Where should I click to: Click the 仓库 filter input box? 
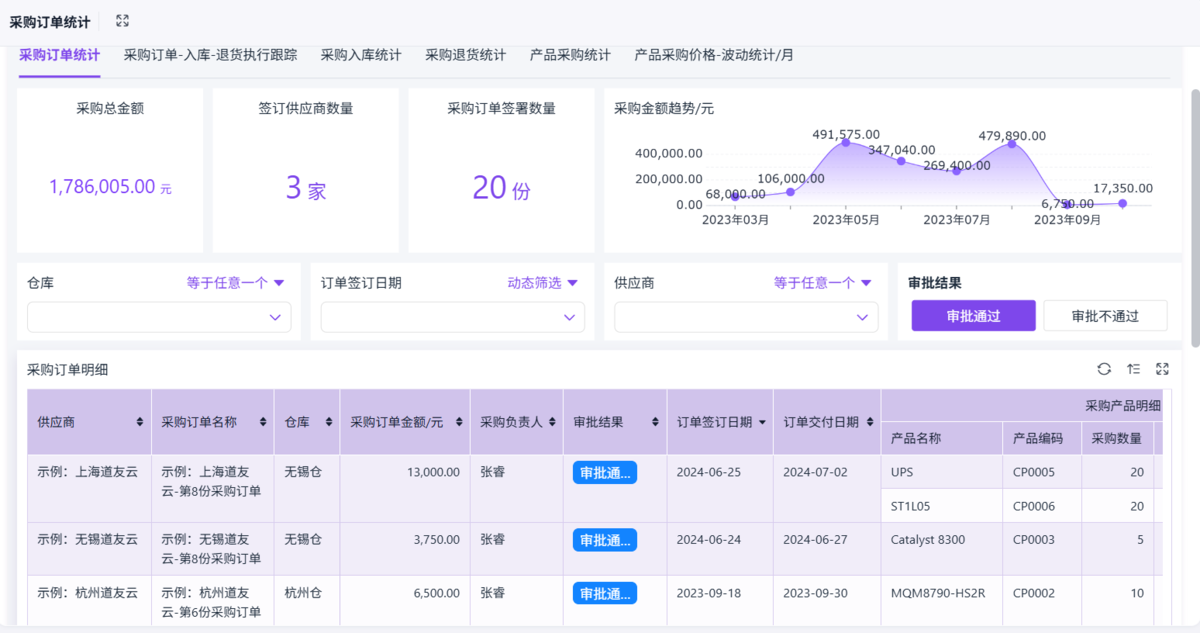click(158, 317)
